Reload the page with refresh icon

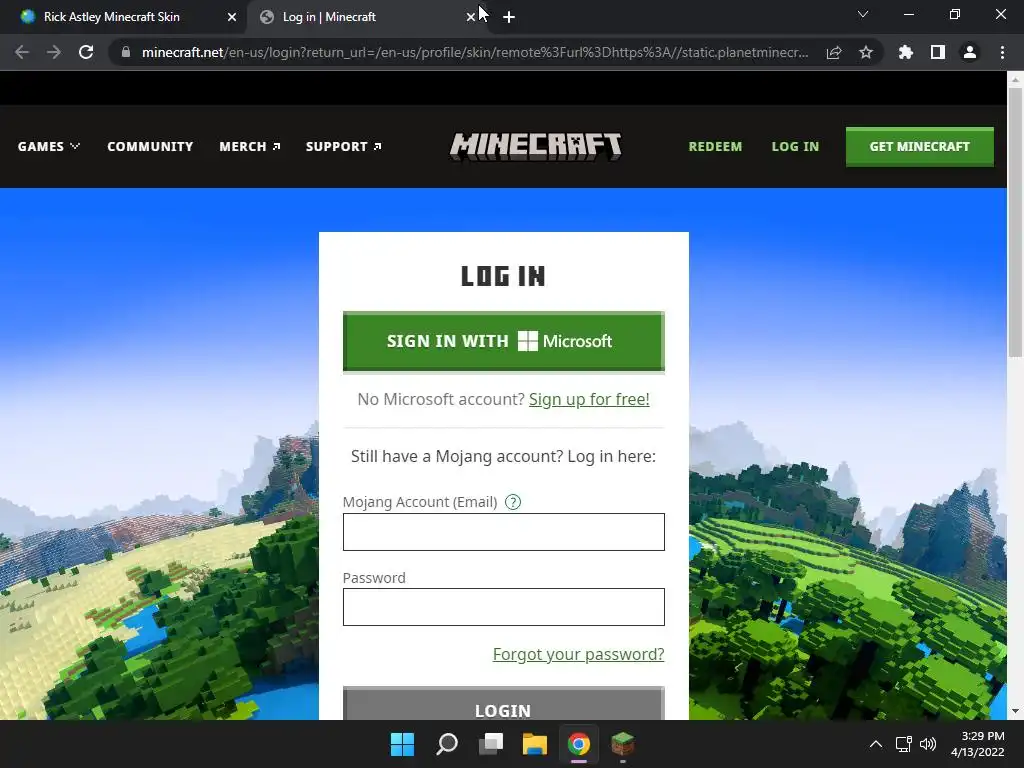86,52
